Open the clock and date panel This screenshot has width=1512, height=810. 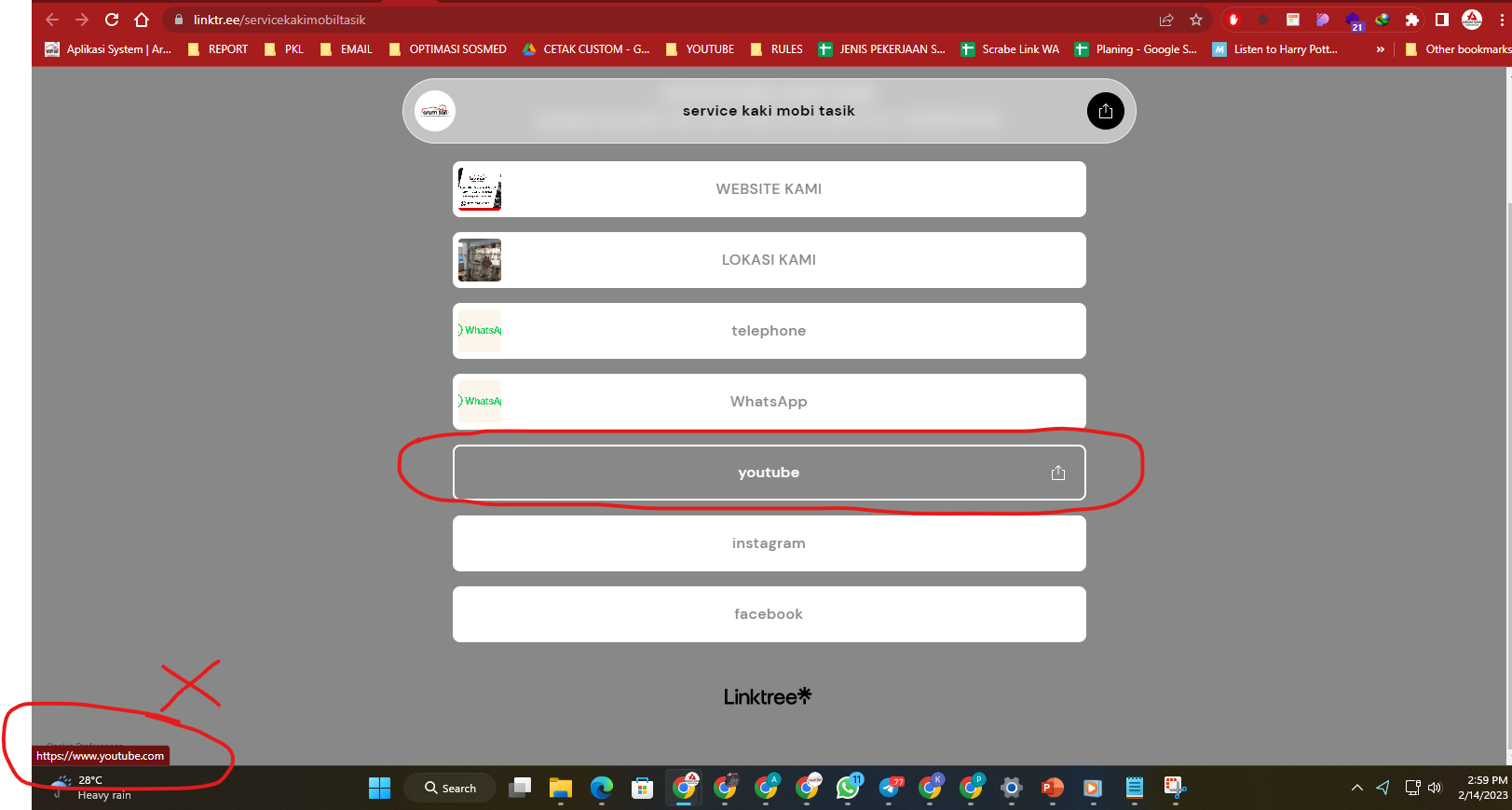[x=1483, y=788]
